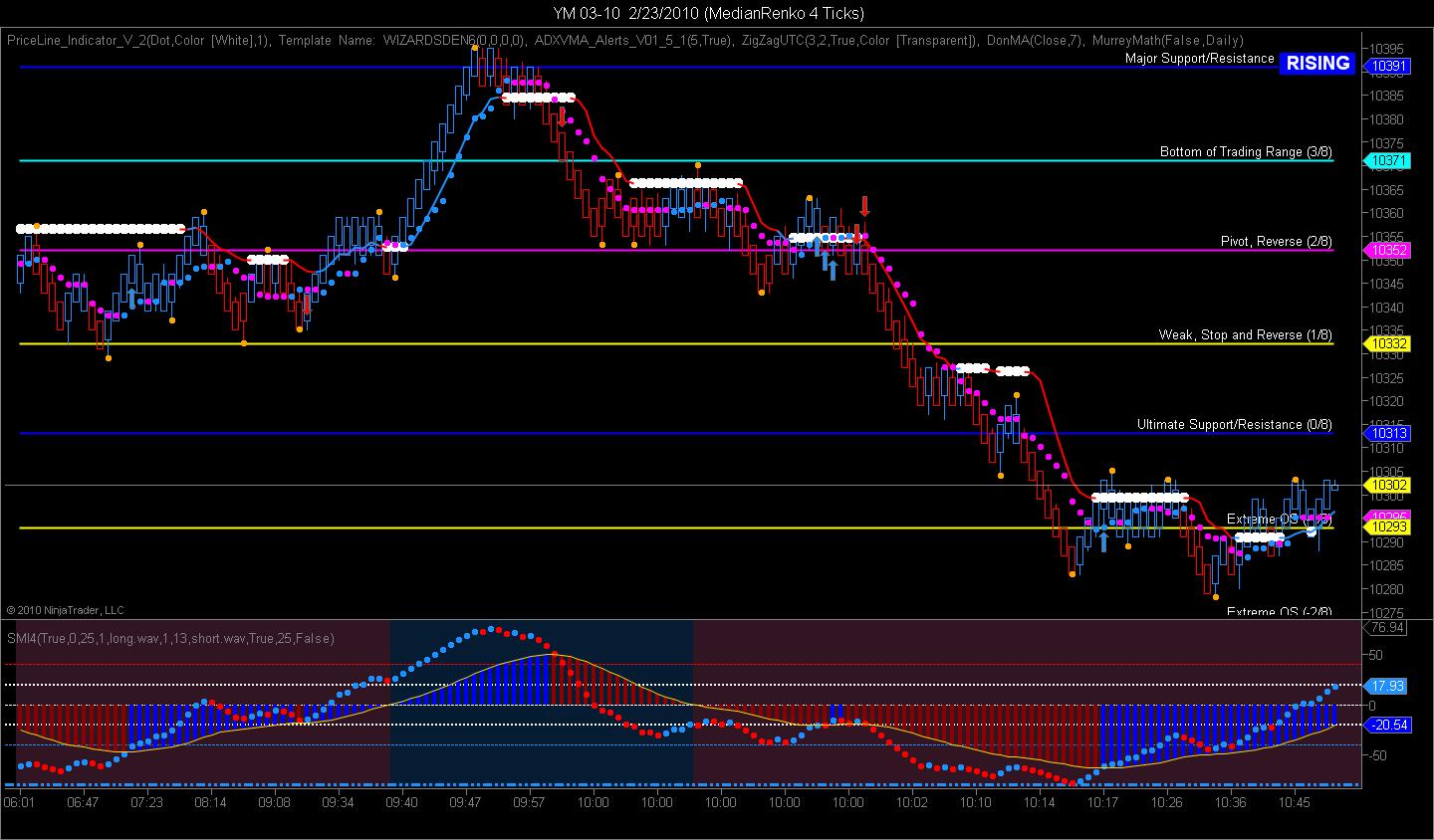Click the 09:34 time axis label

339,801
